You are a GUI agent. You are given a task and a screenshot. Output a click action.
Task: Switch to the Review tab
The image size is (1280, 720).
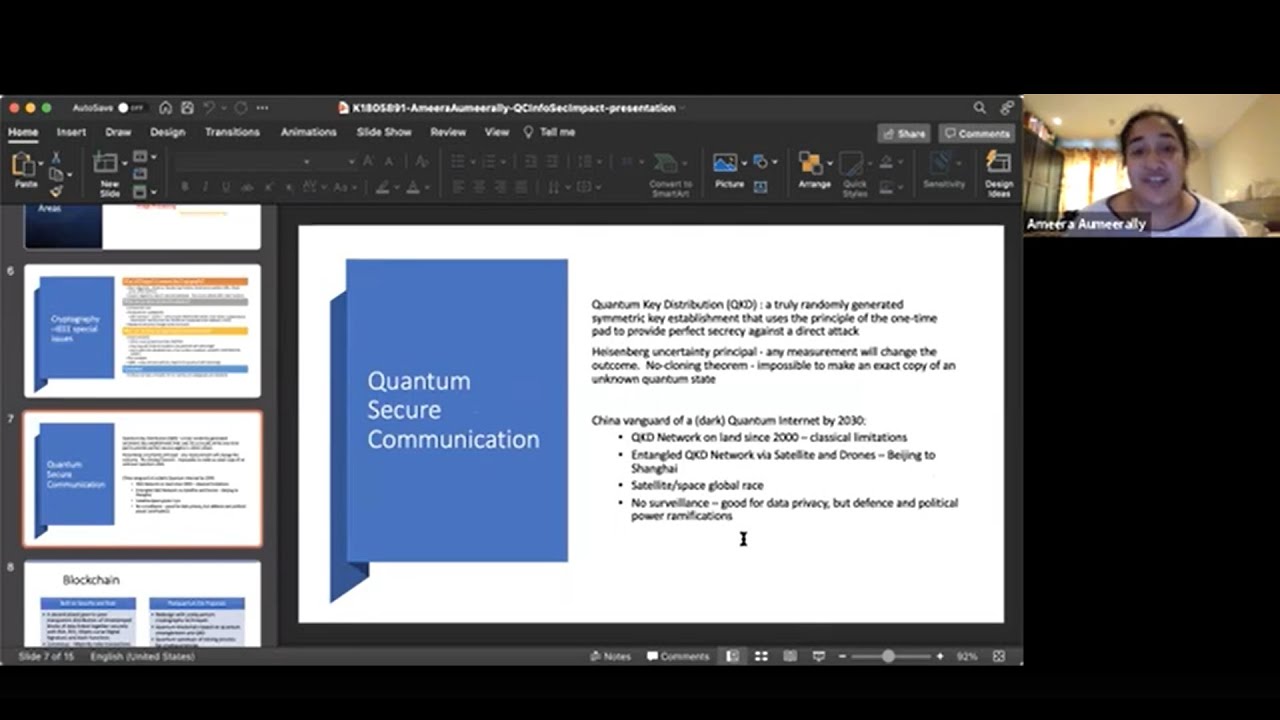click(x=448, y=132)
